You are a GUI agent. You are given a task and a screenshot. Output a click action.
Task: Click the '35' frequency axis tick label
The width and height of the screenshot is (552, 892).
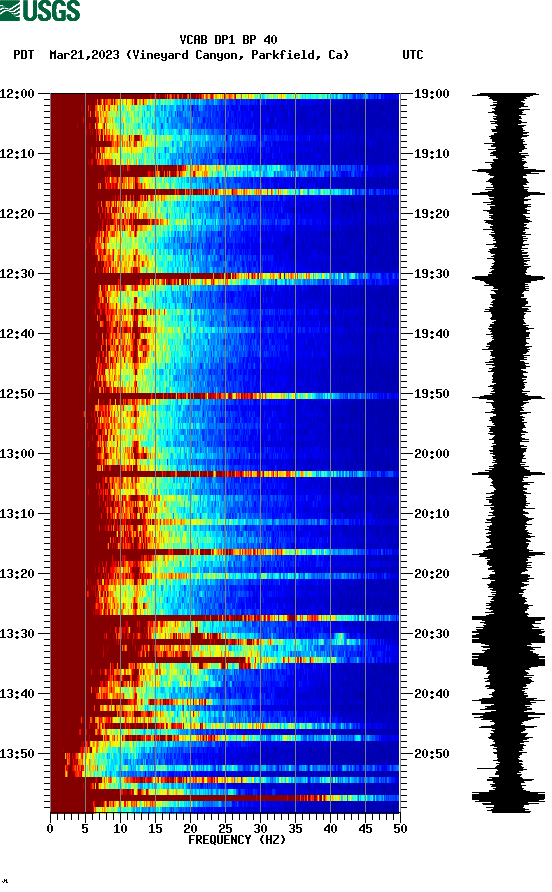(295, 829)
